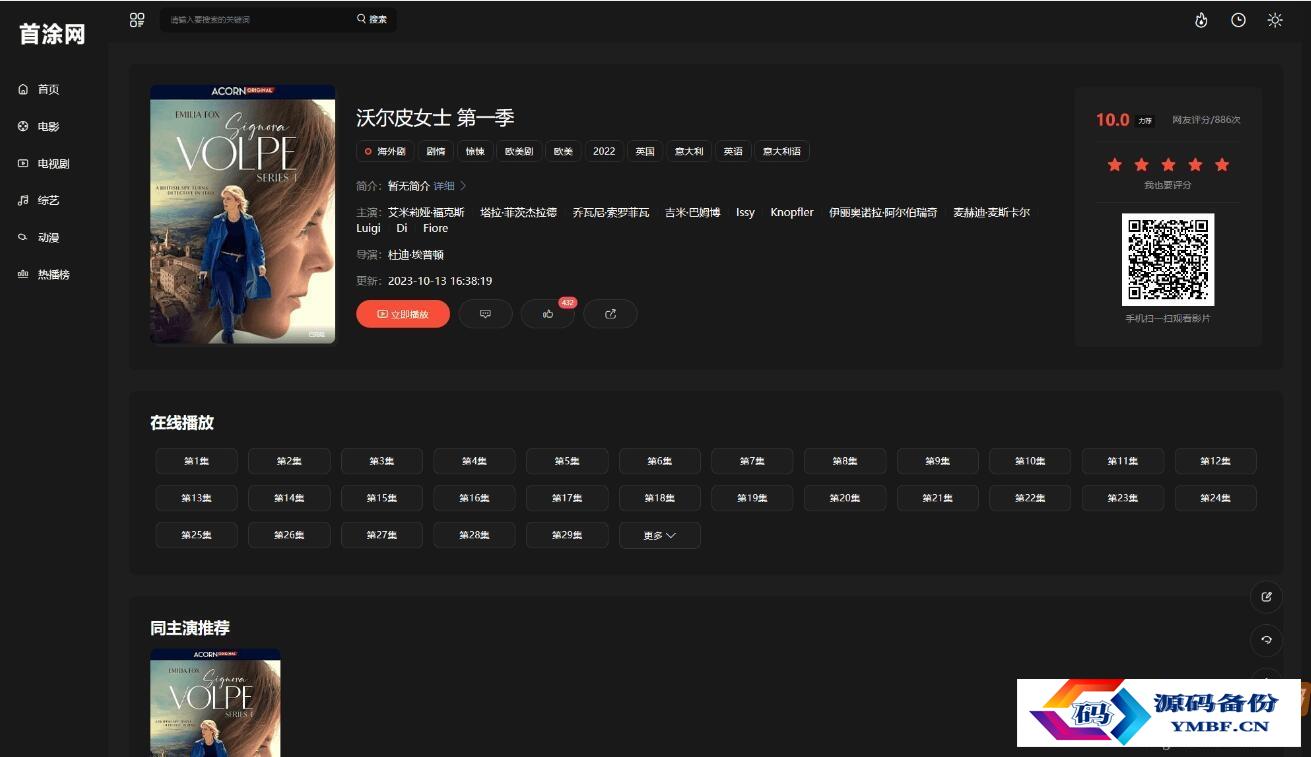Open 电视剧 in the sidebar
1311x757 pixels.
(x=54, y=164)
